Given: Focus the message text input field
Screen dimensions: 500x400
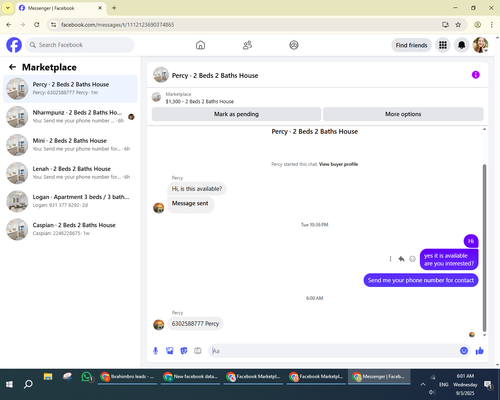Looking at the screenshot, I should [333, 351].
